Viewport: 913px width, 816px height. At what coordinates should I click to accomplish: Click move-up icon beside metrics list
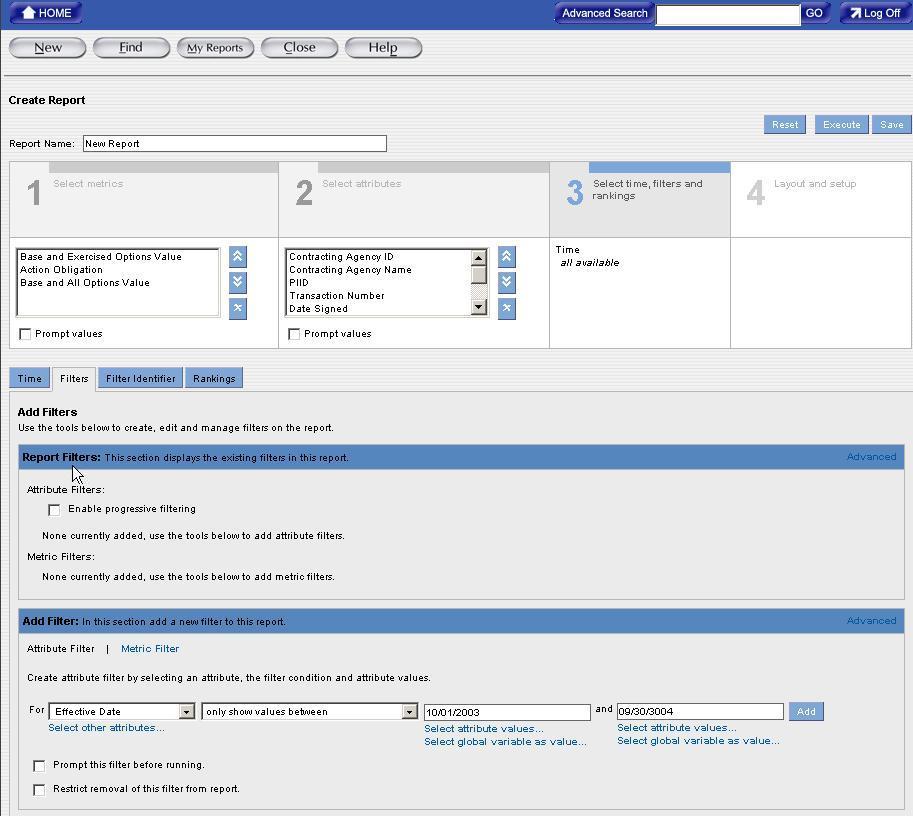coord(237,257)
